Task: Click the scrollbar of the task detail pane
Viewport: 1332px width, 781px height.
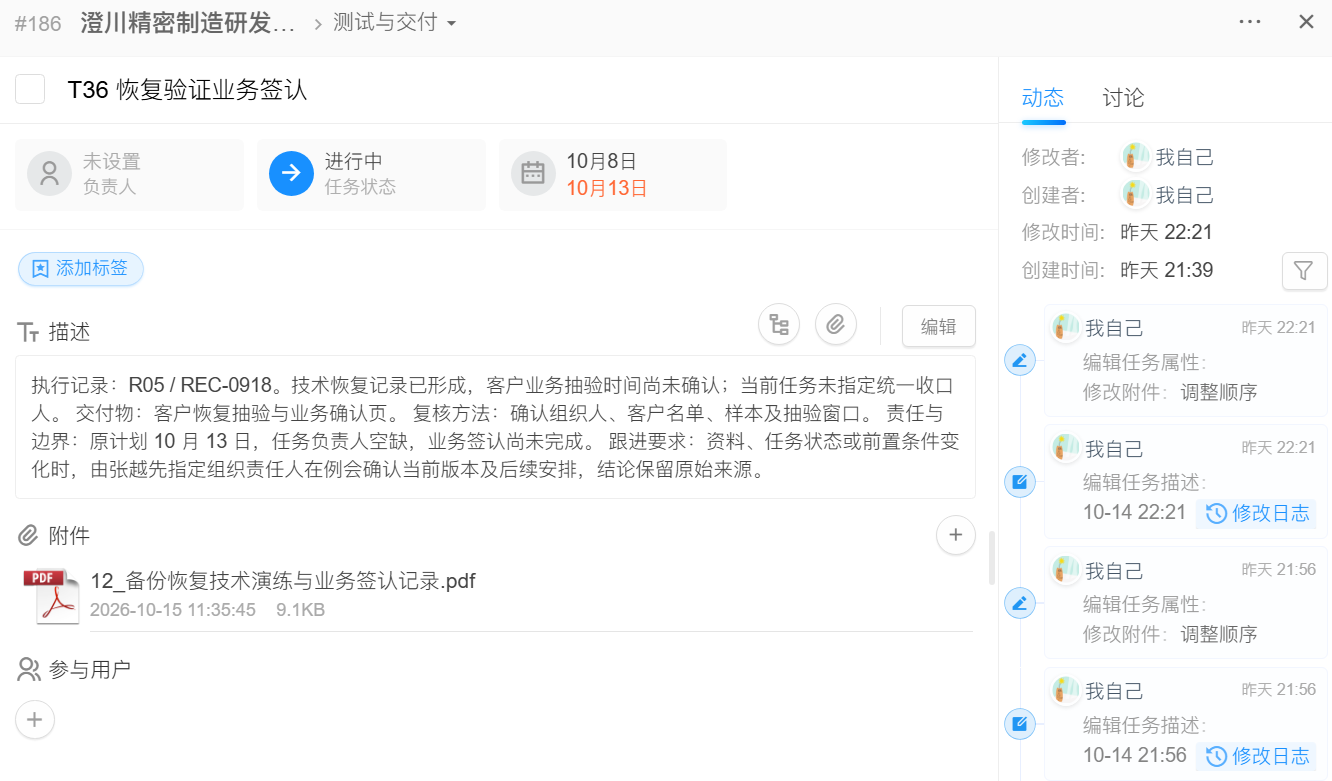Action: pos(992,558)
